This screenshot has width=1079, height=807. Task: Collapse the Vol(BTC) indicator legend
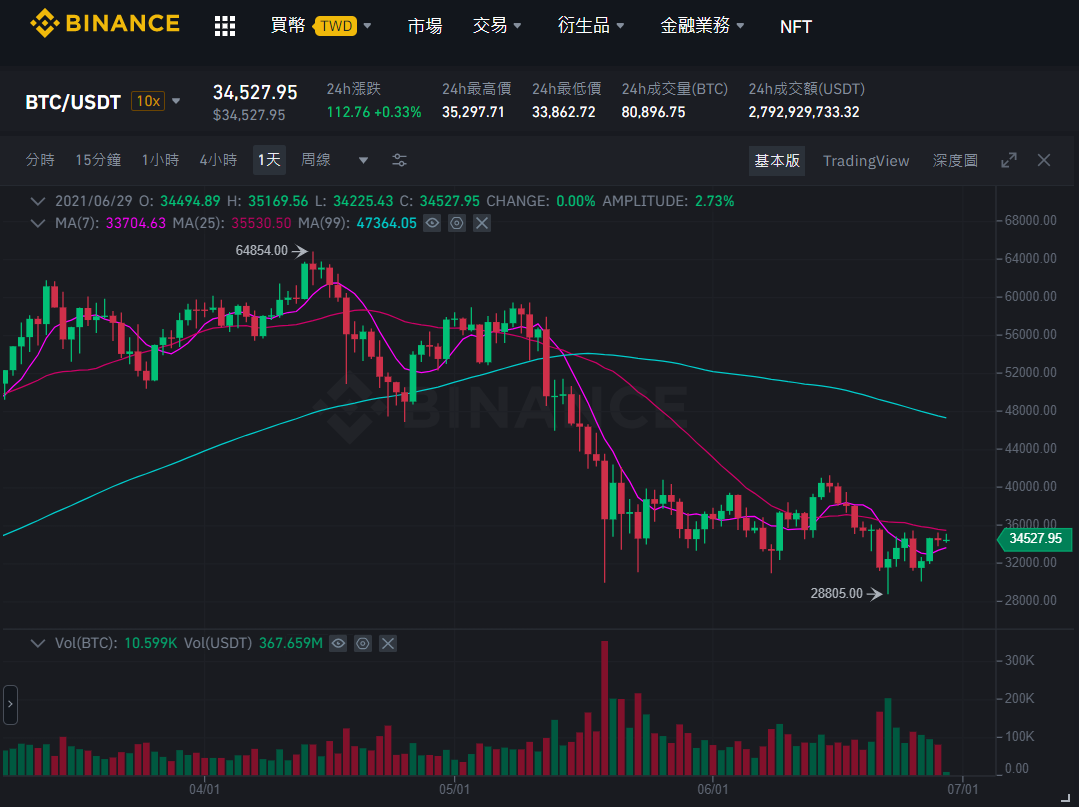point(37,643)
